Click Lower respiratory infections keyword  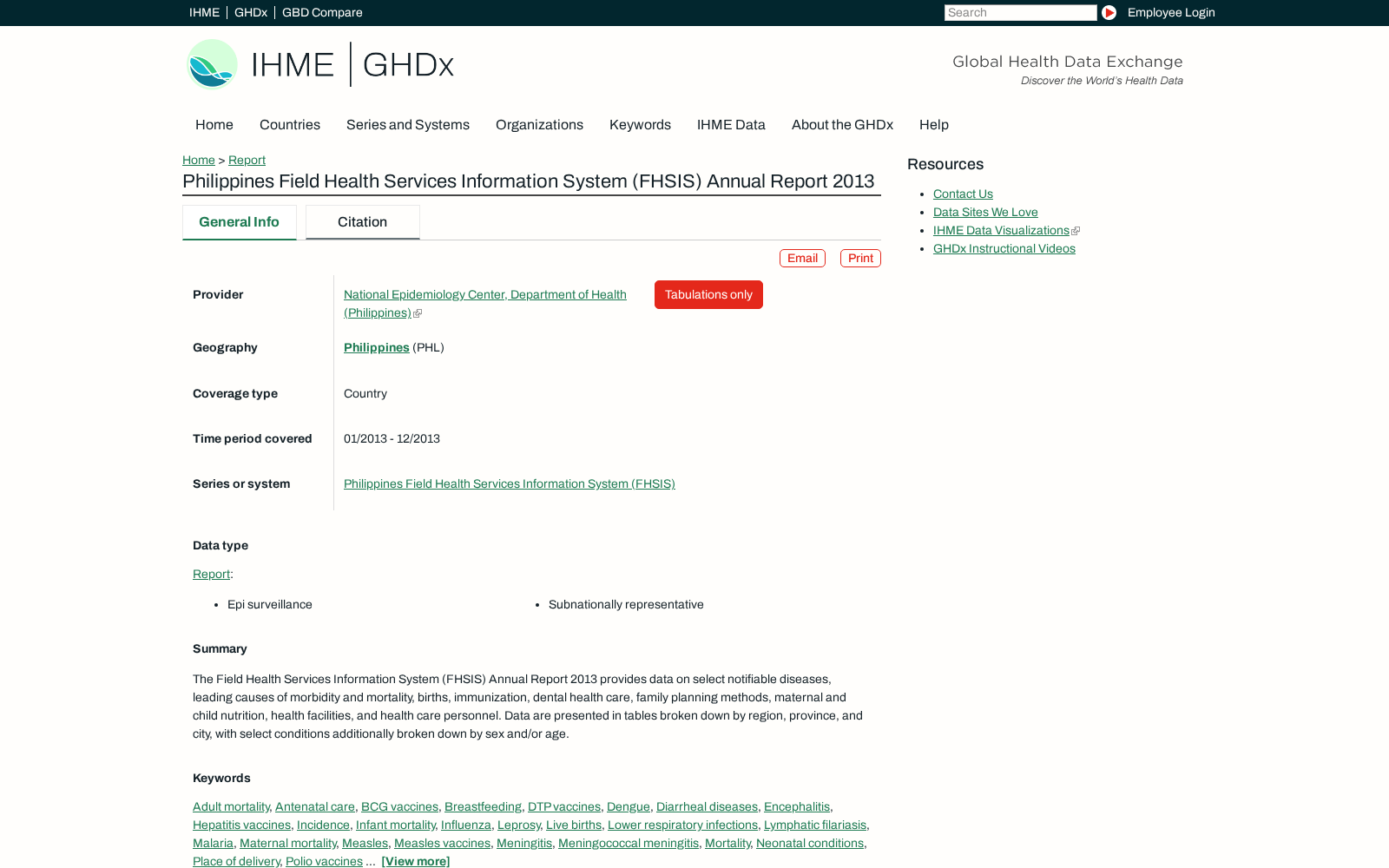tap(682, 825)
